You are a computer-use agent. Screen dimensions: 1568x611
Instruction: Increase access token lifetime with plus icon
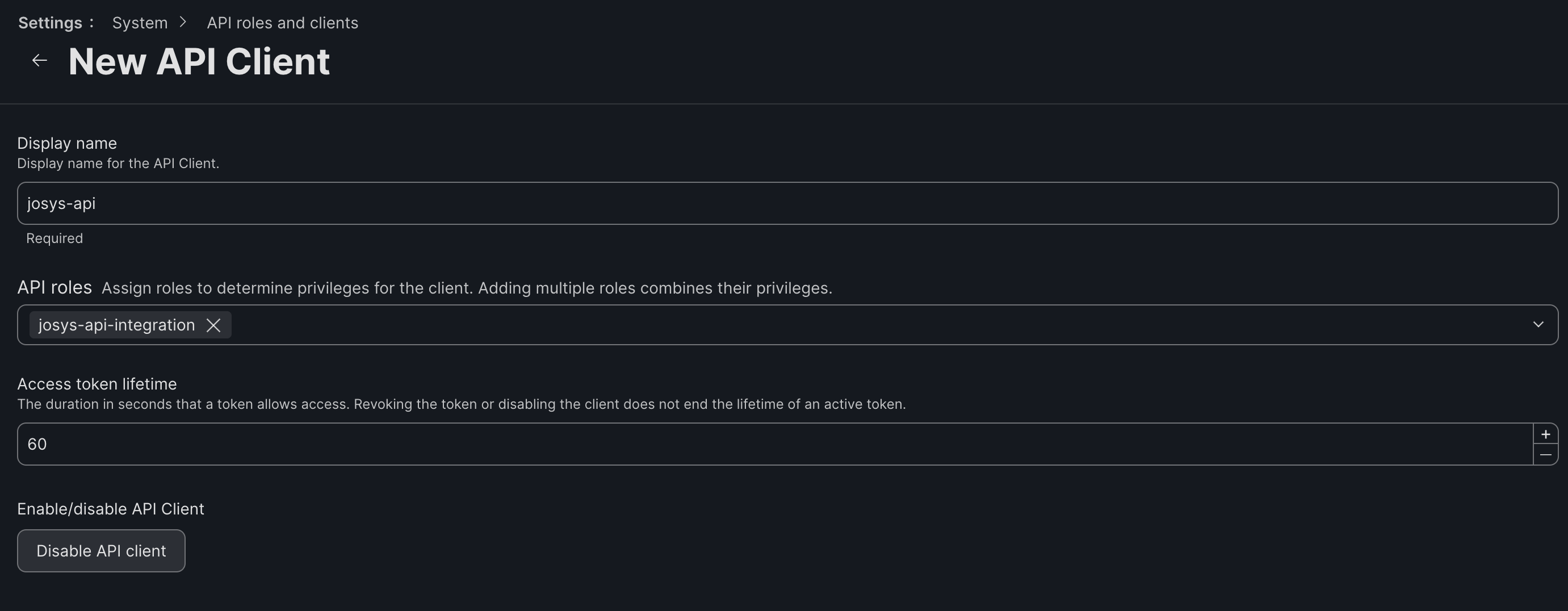point(1545,434)
